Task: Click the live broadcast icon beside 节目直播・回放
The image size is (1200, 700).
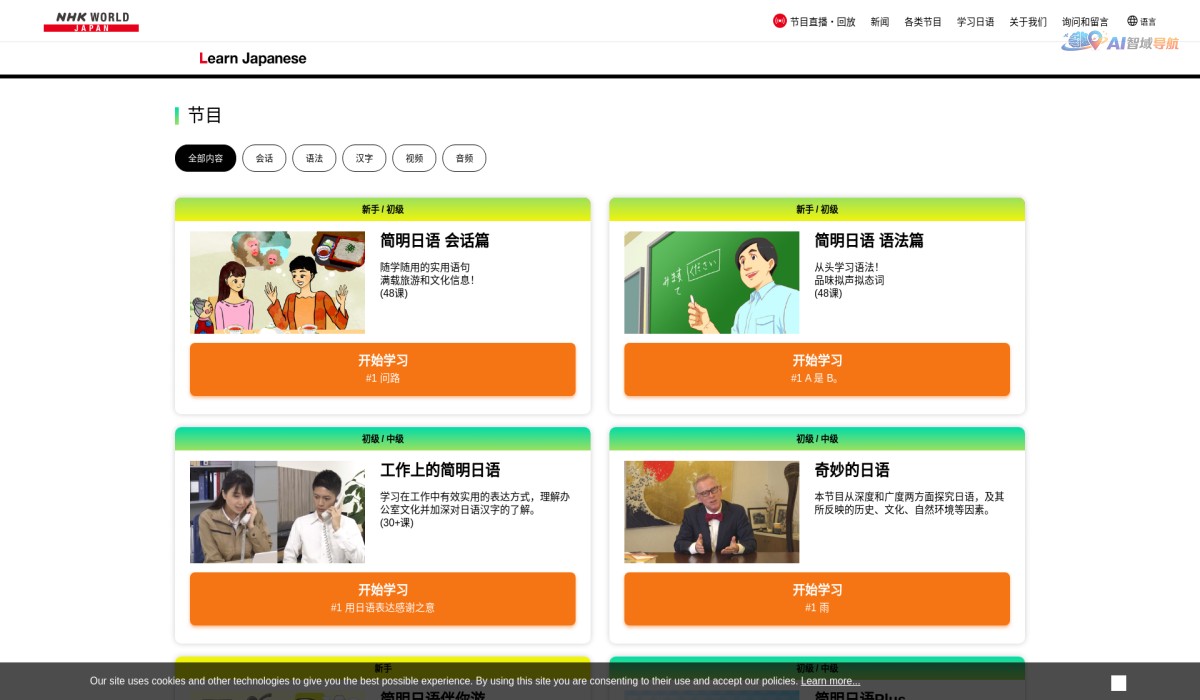Action: (x=778, y=20)
